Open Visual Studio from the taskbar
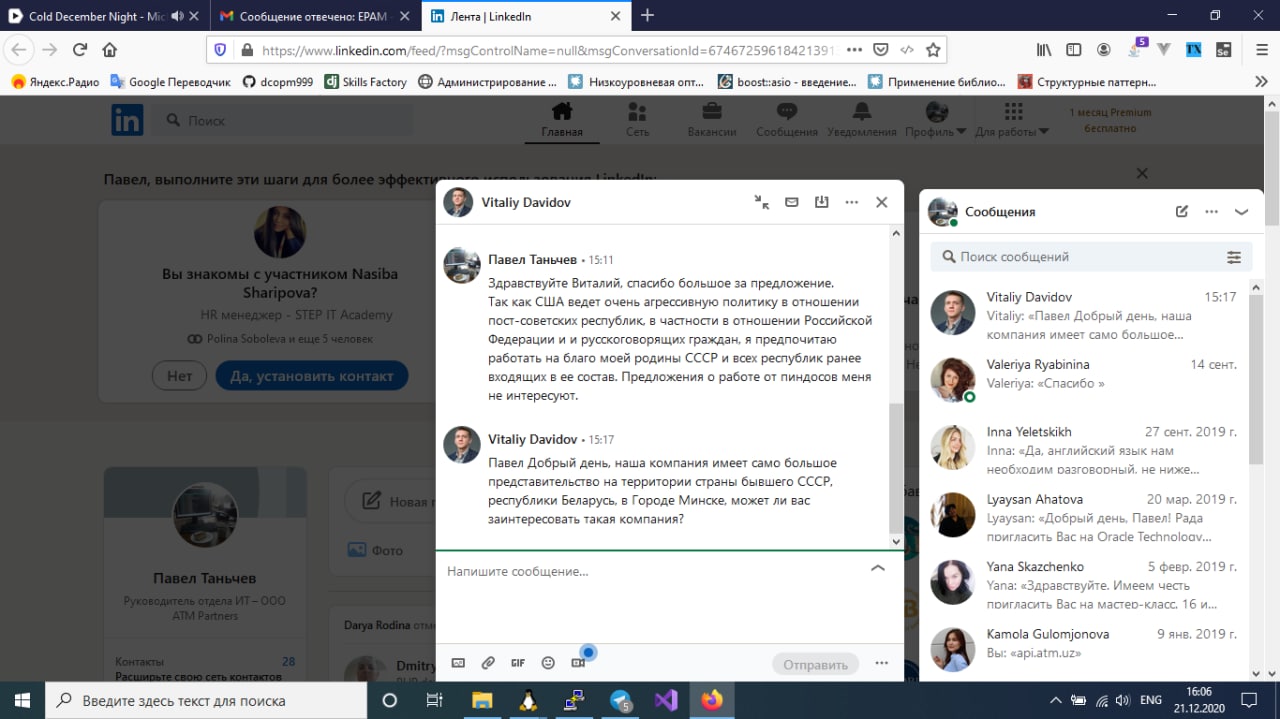The width and height of the screenshot is (1280, 719). click(666, 700)
